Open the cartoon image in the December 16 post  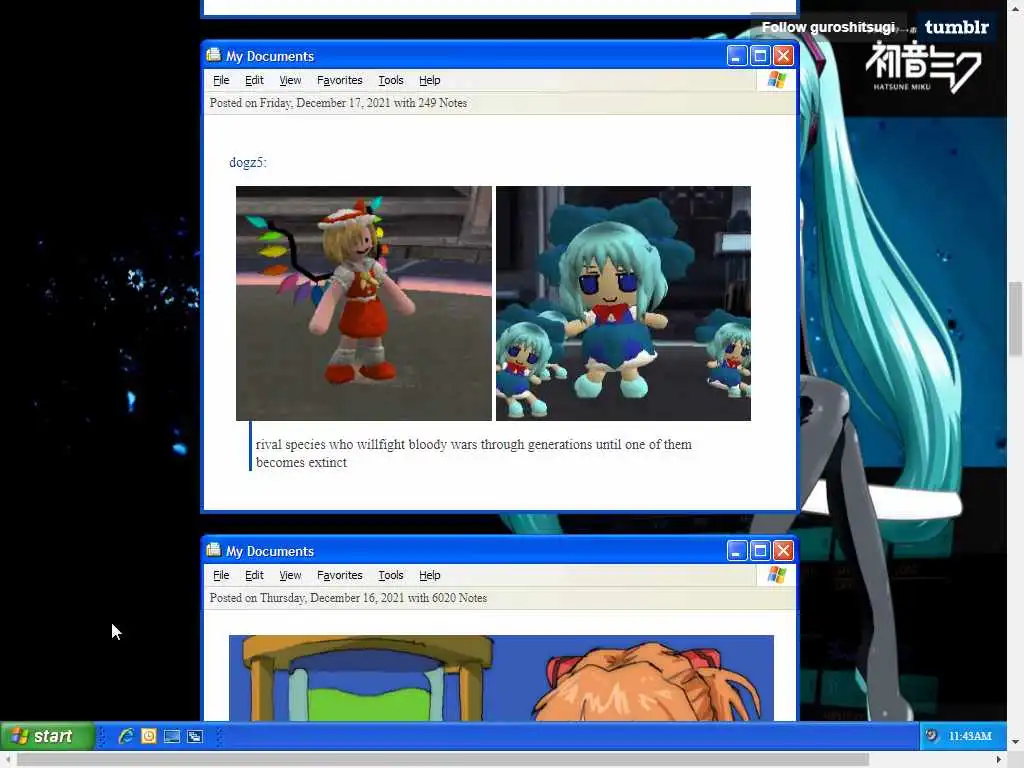pos(501,678)
